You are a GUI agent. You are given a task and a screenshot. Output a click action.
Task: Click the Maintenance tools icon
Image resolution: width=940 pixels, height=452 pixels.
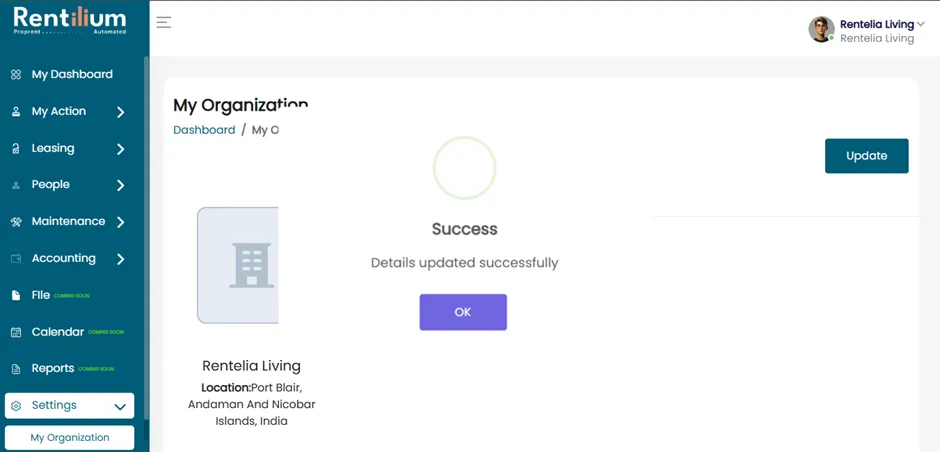click(x=16, y=222)
